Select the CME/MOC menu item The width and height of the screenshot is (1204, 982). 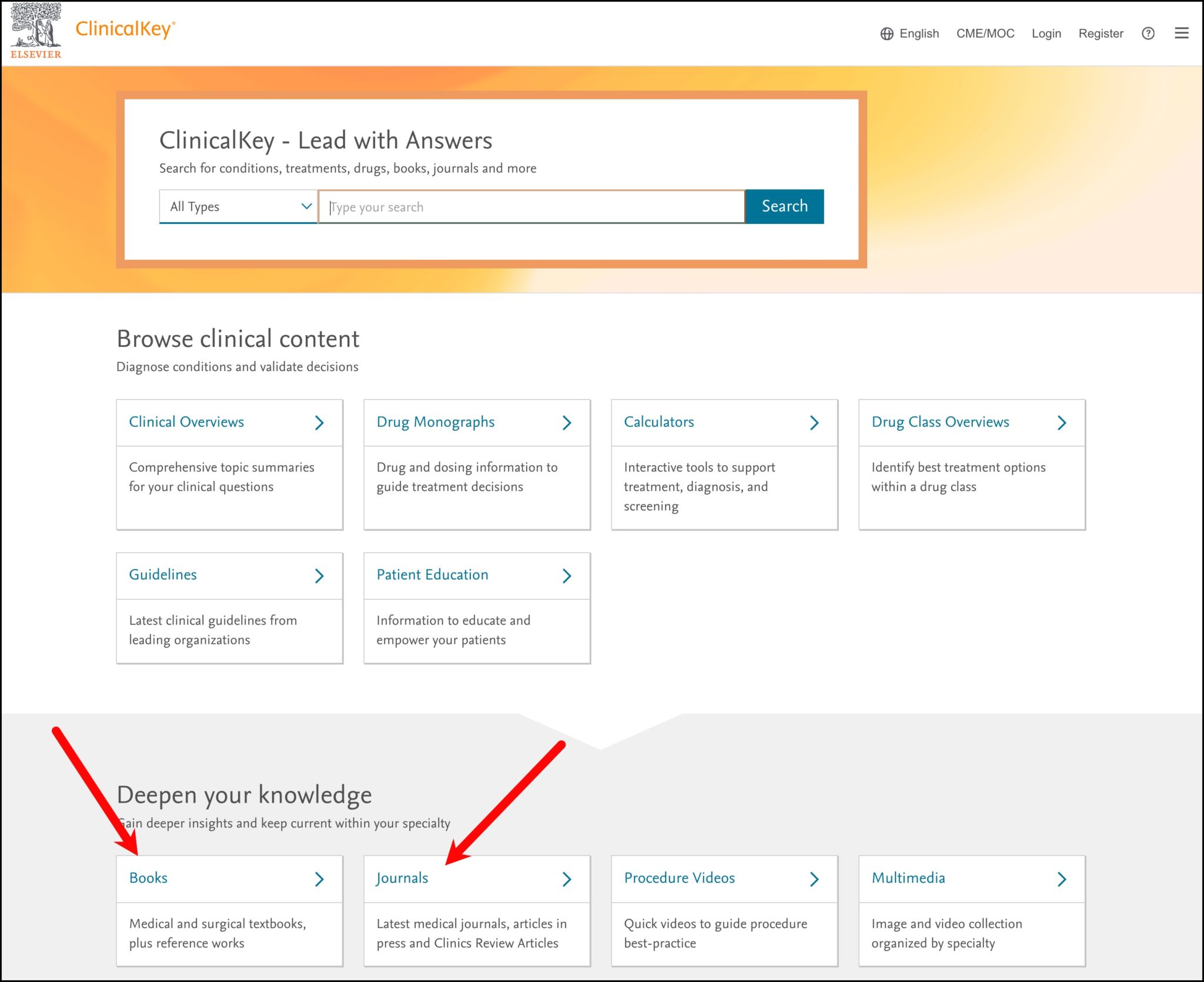[x=985, y=34]
